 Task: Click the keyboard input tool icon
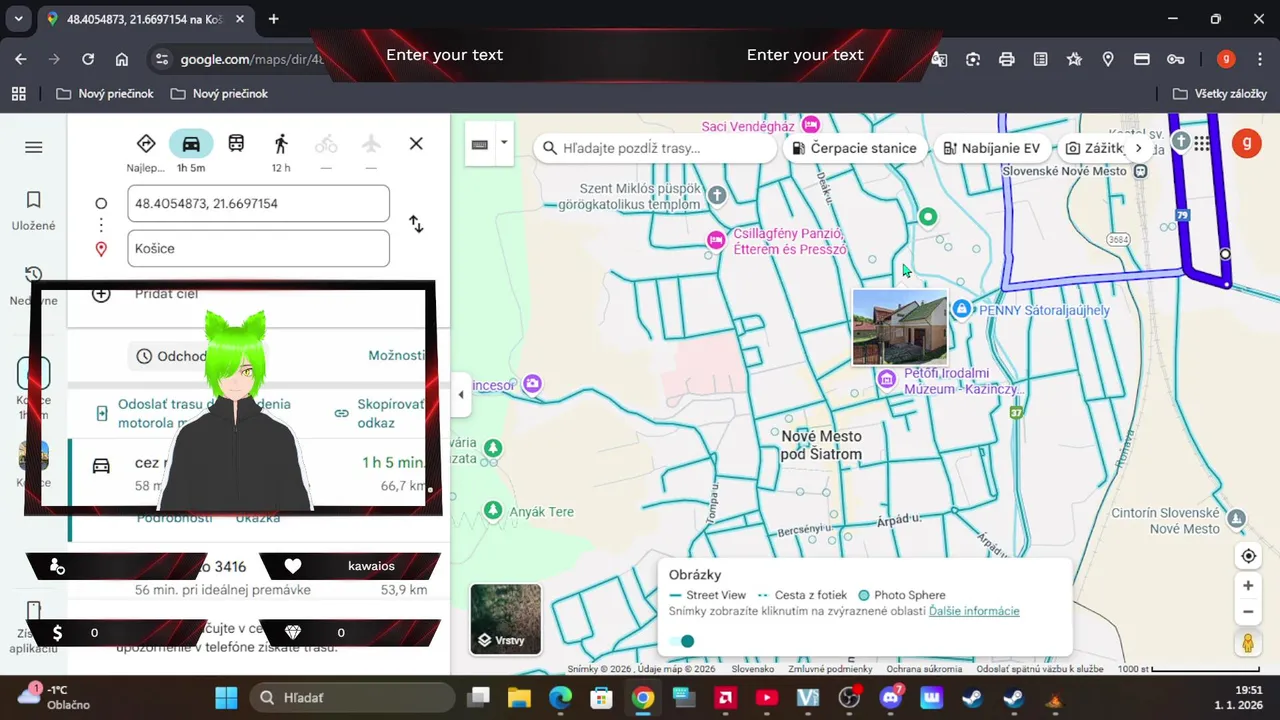click(x=480, y=145)
